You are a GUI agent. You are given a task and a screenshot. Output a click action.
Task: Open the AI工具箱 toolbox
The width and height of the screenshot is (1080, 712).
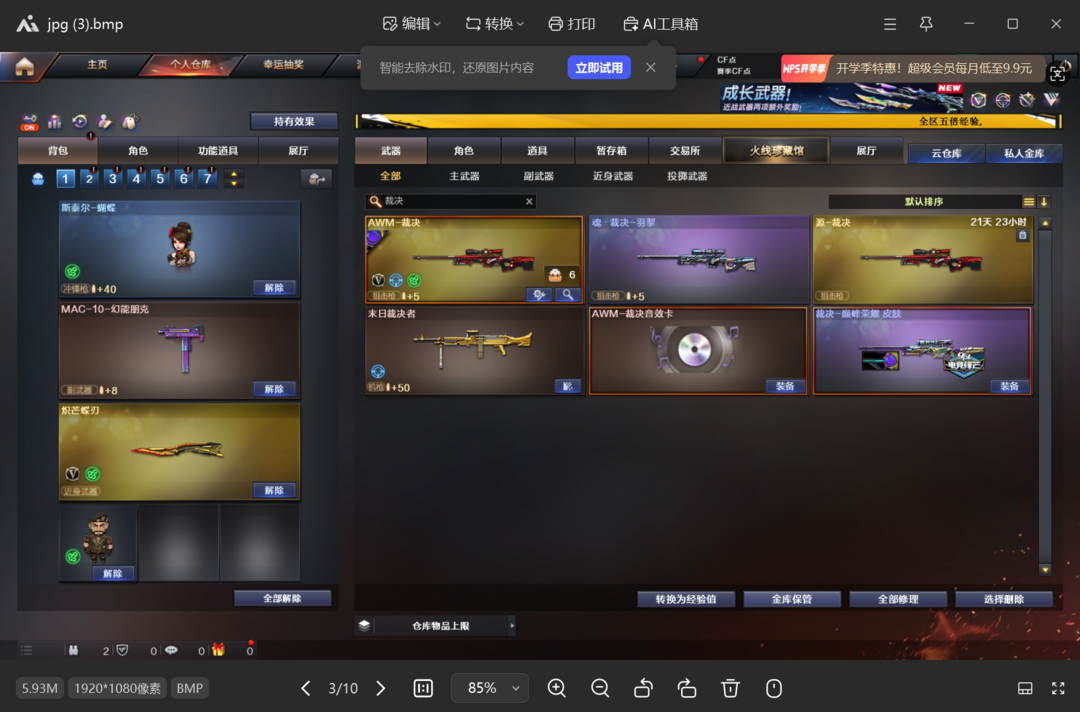[660, 24]
